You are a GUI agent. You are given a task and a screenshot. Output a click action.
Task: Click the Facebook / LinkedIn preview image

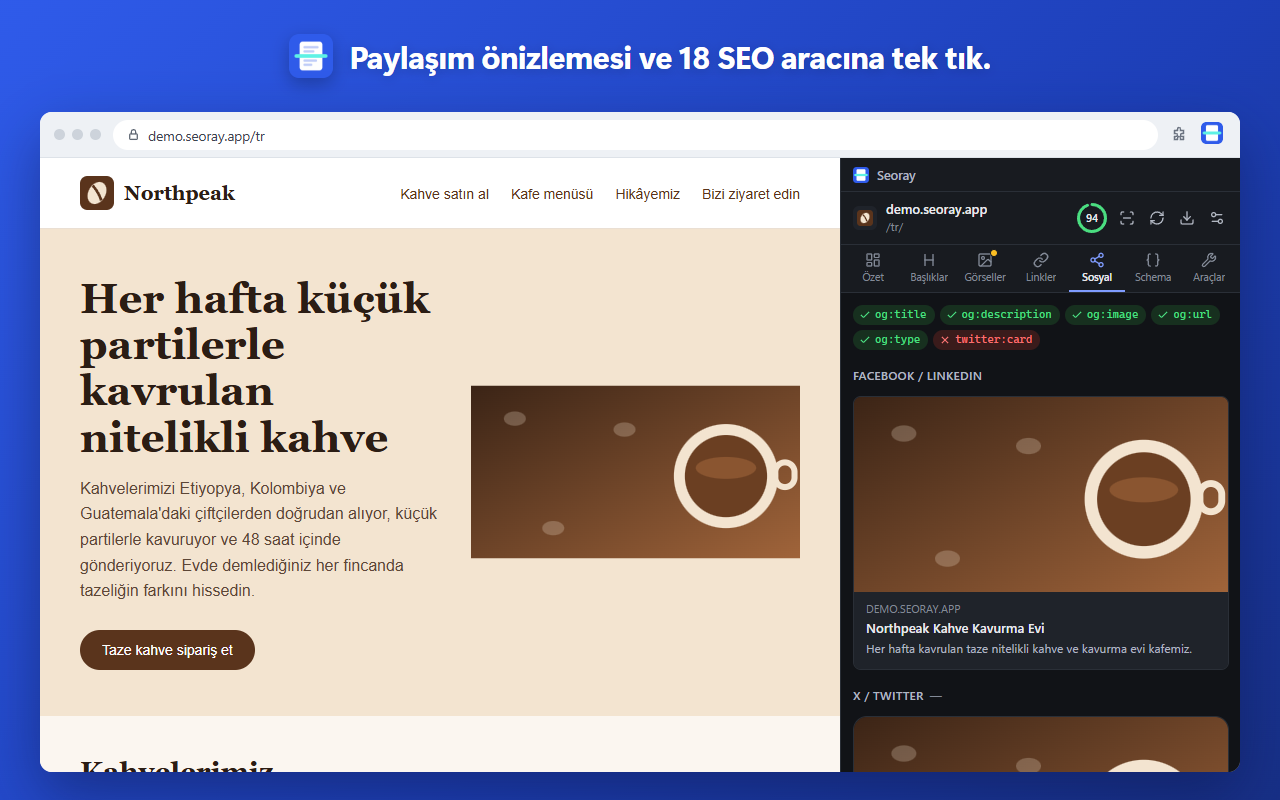[1040, 494]
